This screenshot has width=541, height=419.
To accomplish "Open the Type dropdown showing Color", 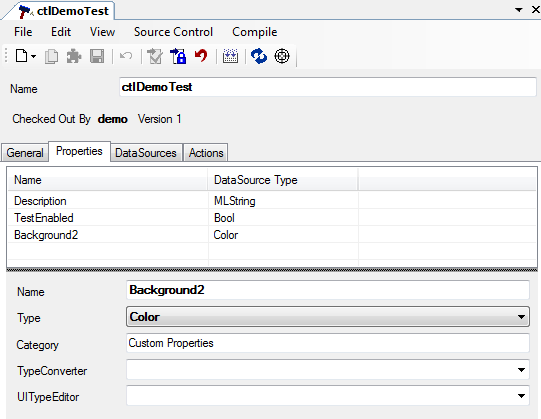I will pyautogui.click(x=328, y=316).
